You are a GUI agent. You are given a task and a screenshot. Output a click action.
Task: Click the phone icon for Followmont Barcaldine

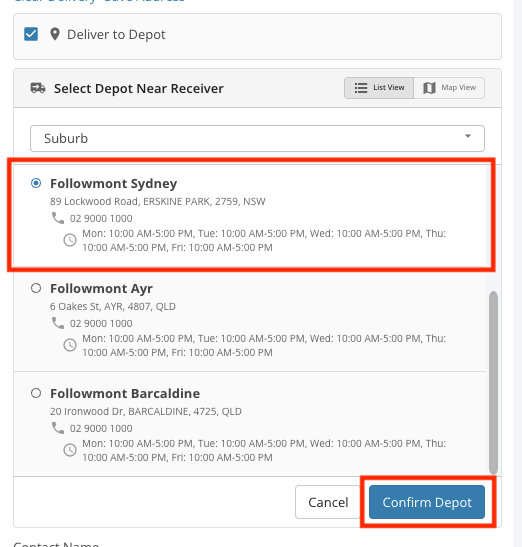pos(58,428)
